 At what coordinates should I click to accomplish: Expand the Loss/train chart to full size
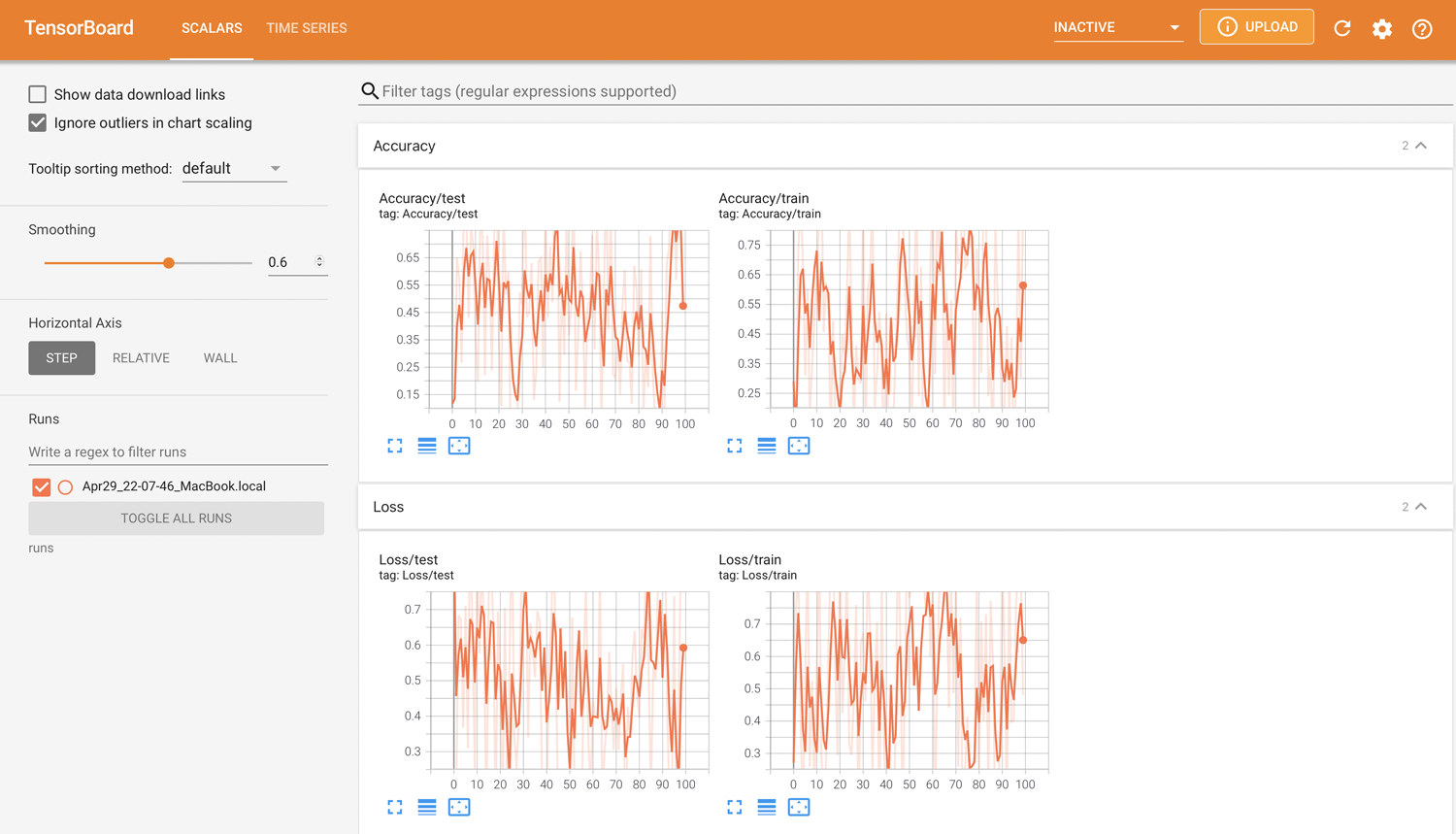(734, 807)
